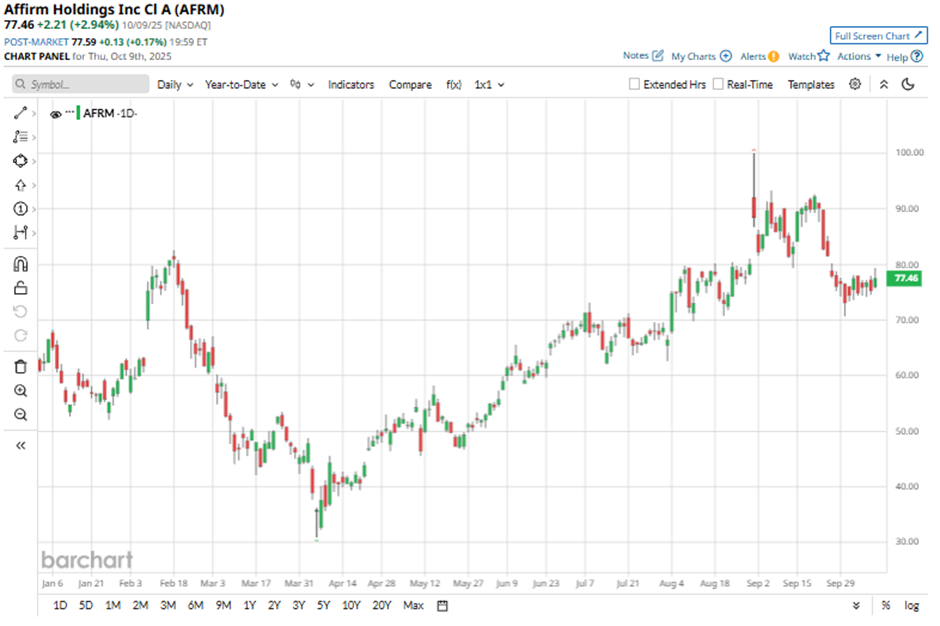Click the undo arrow icon
Screen dimensions: 940x626
20,311
